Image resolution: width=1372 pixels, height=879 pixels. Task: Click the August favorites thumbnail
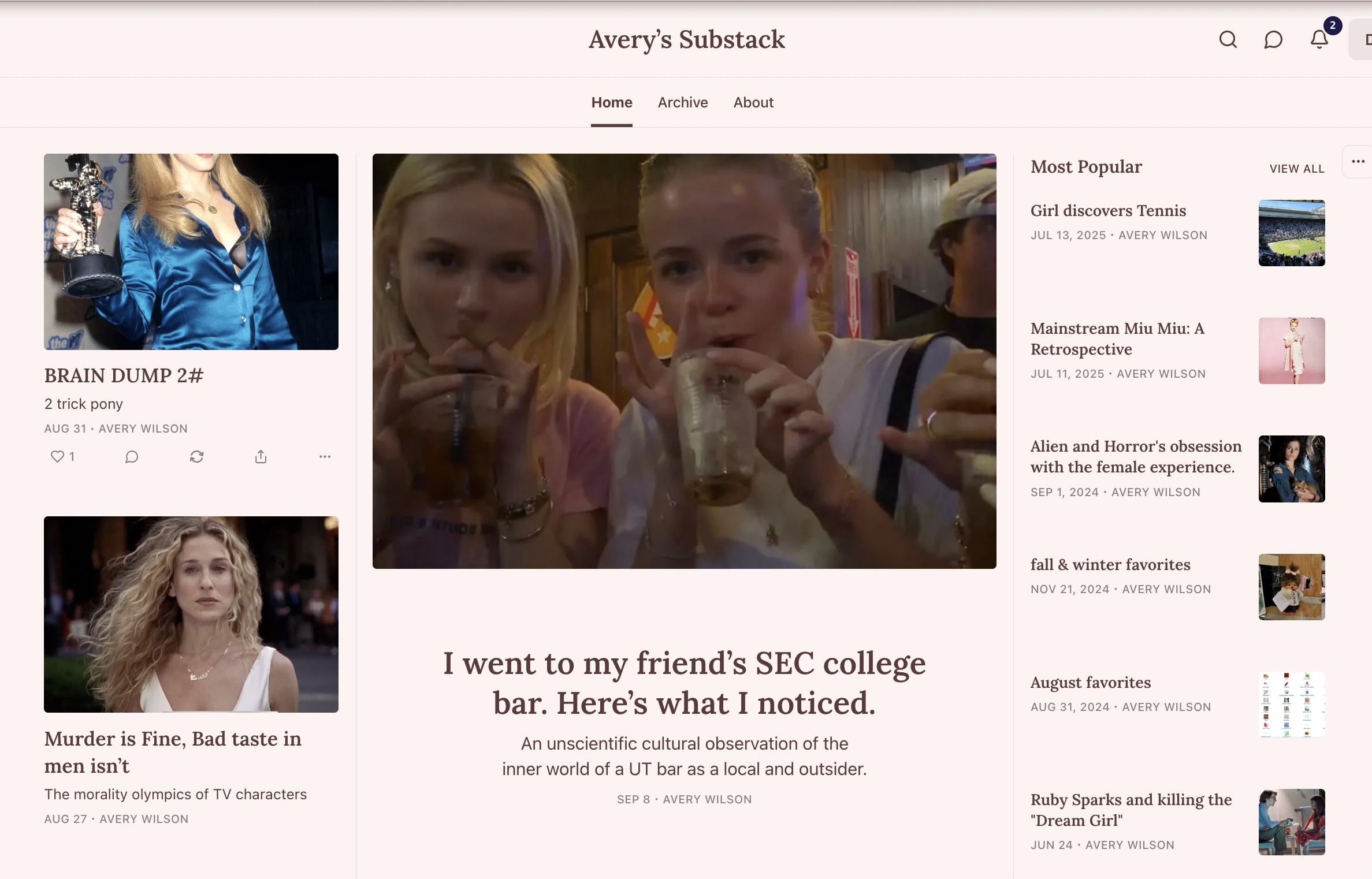click(1292, 705)
